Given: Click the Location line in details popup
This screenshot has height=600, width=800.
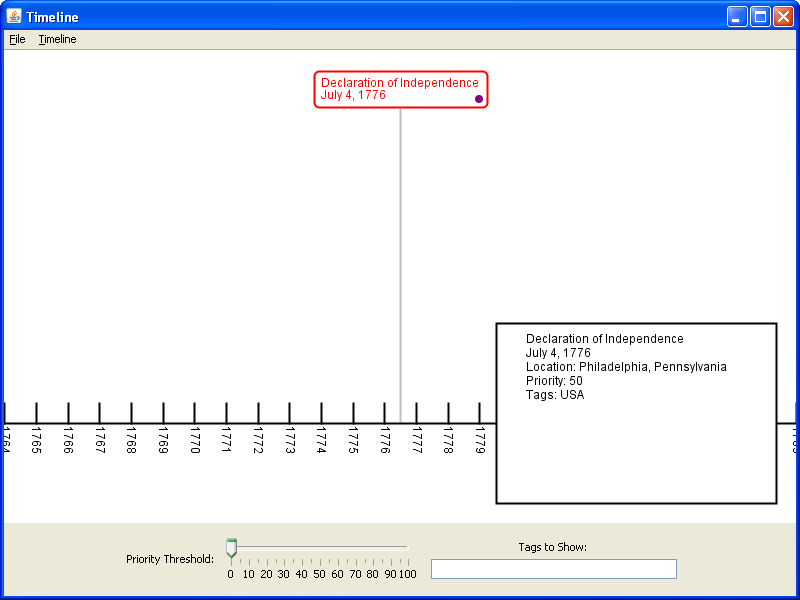Looking at the screenshot, I should (x=626, y=367).
